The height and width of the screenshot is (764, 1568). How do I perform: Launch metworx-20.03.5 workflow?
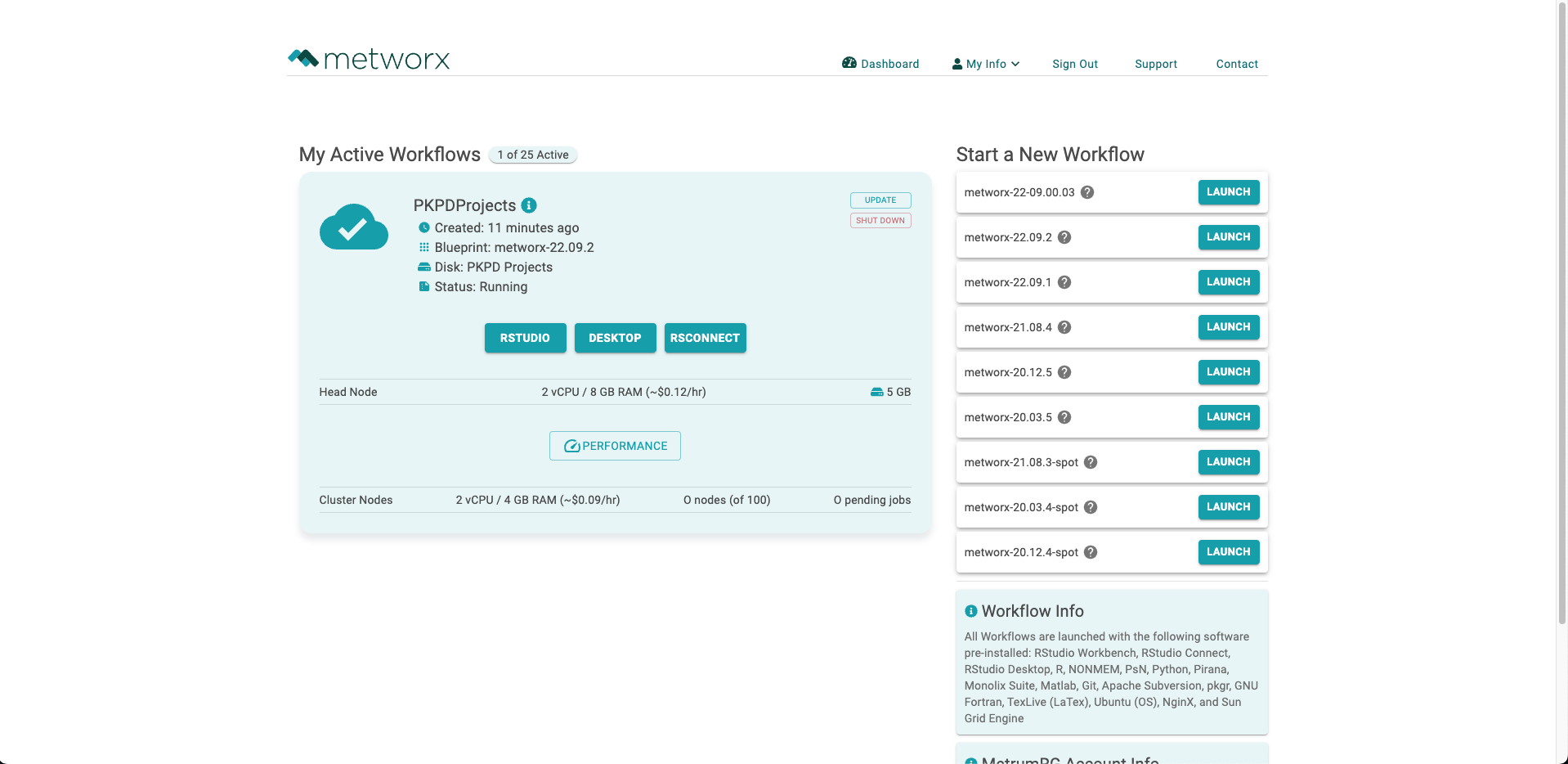click(1229, 417)
